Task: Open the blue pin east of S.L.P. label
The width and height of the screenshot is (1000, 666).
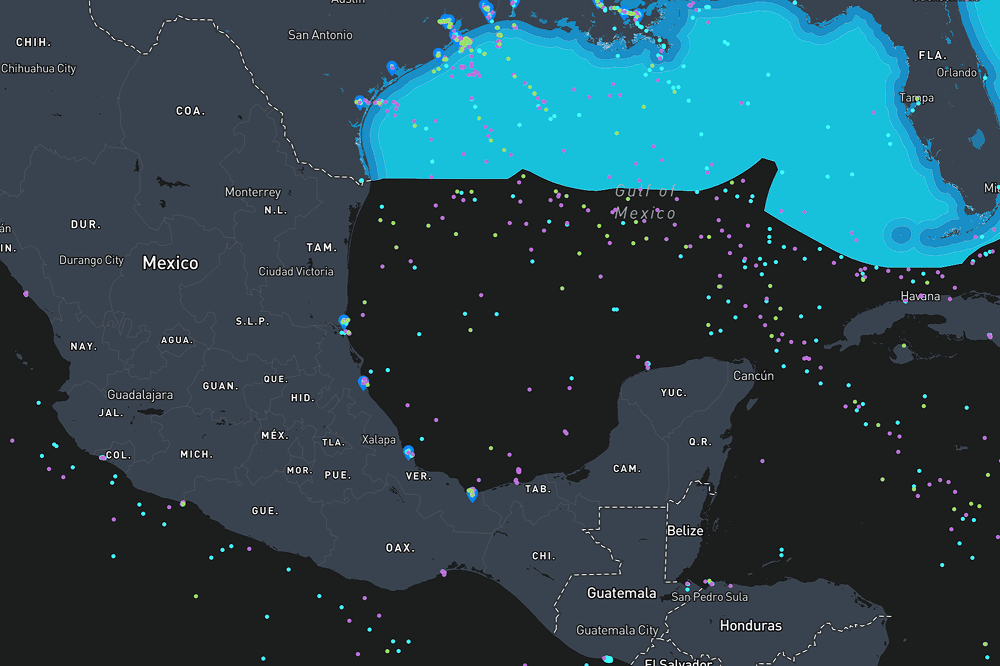Action: coord(344,323)
